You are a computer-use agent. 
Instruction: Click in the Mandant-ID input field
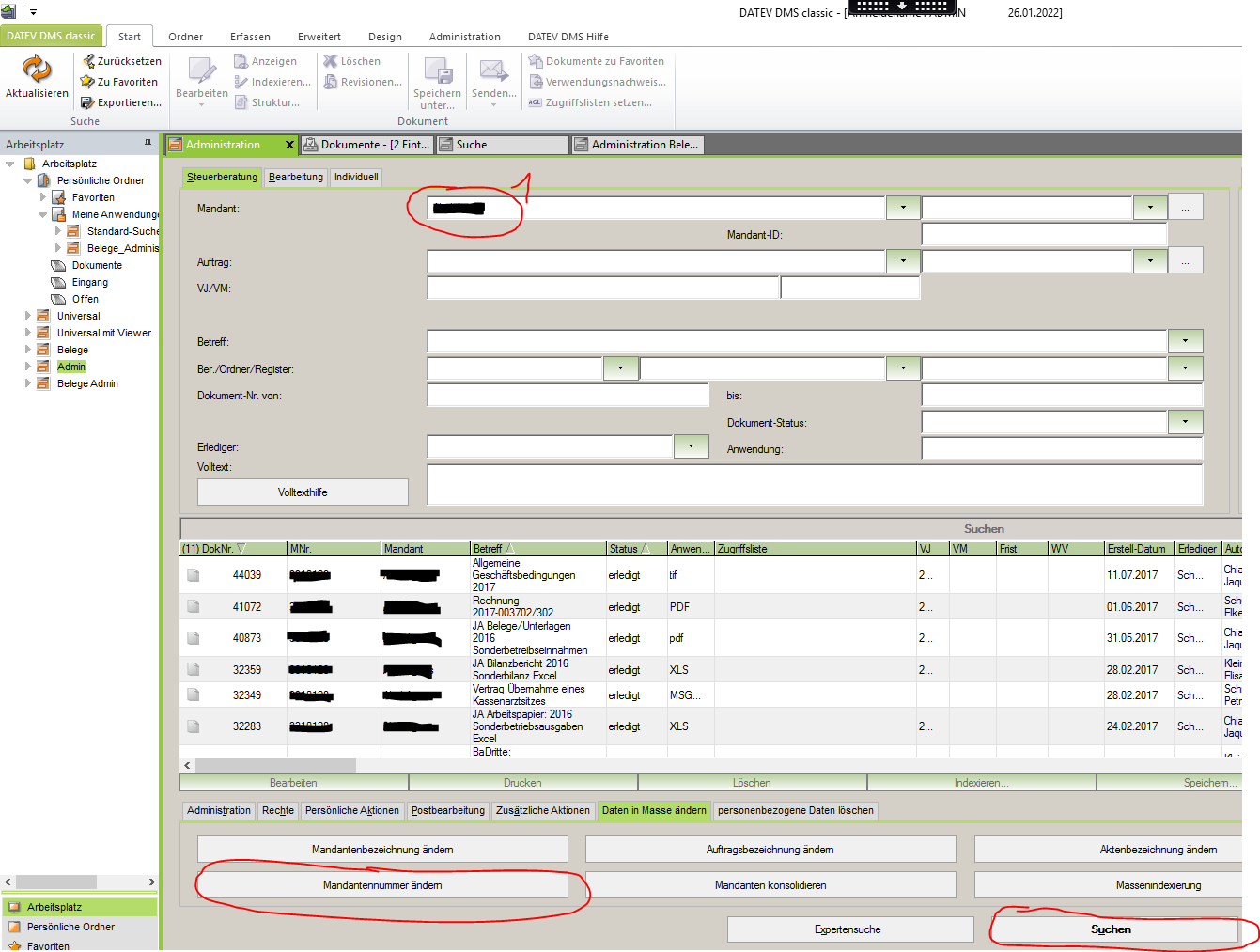(1044, 235)
